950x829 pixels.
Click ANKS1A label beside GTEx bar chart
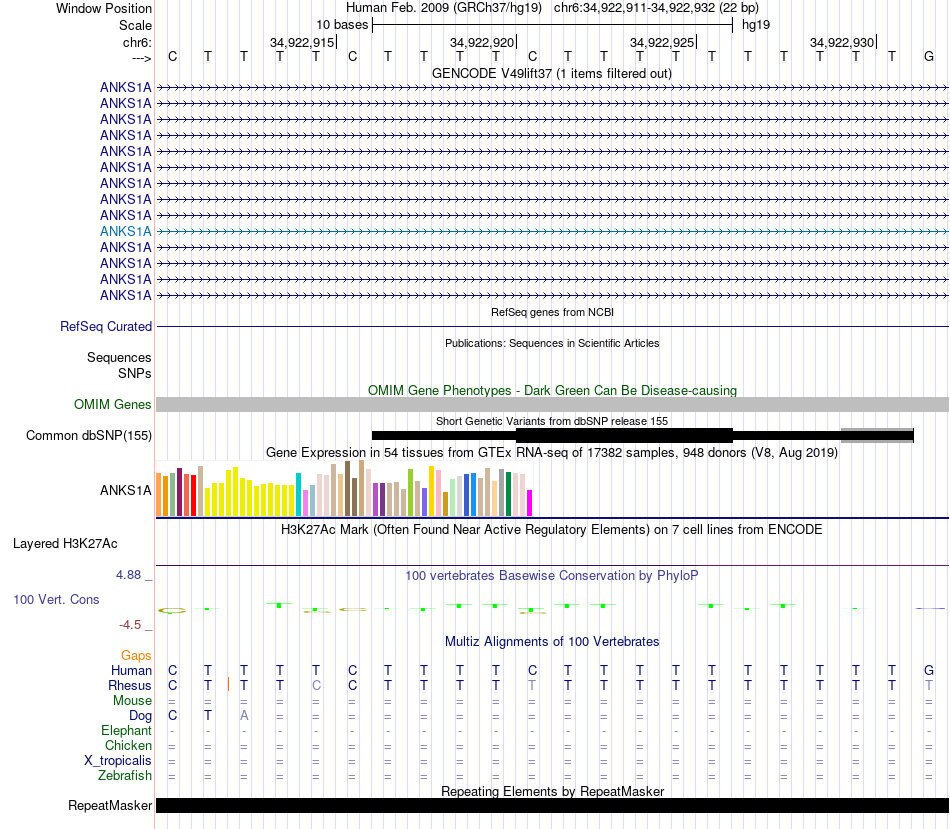(x=125, y=490)
